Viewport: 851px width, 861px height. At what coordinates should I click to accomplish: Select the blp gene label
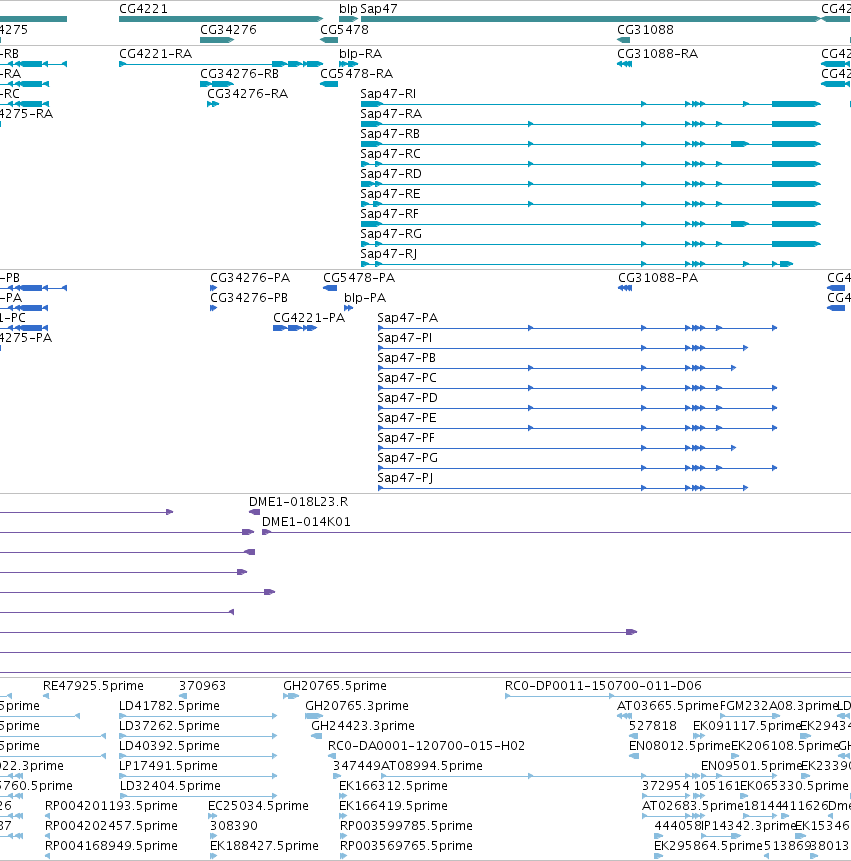click(348, 9)
